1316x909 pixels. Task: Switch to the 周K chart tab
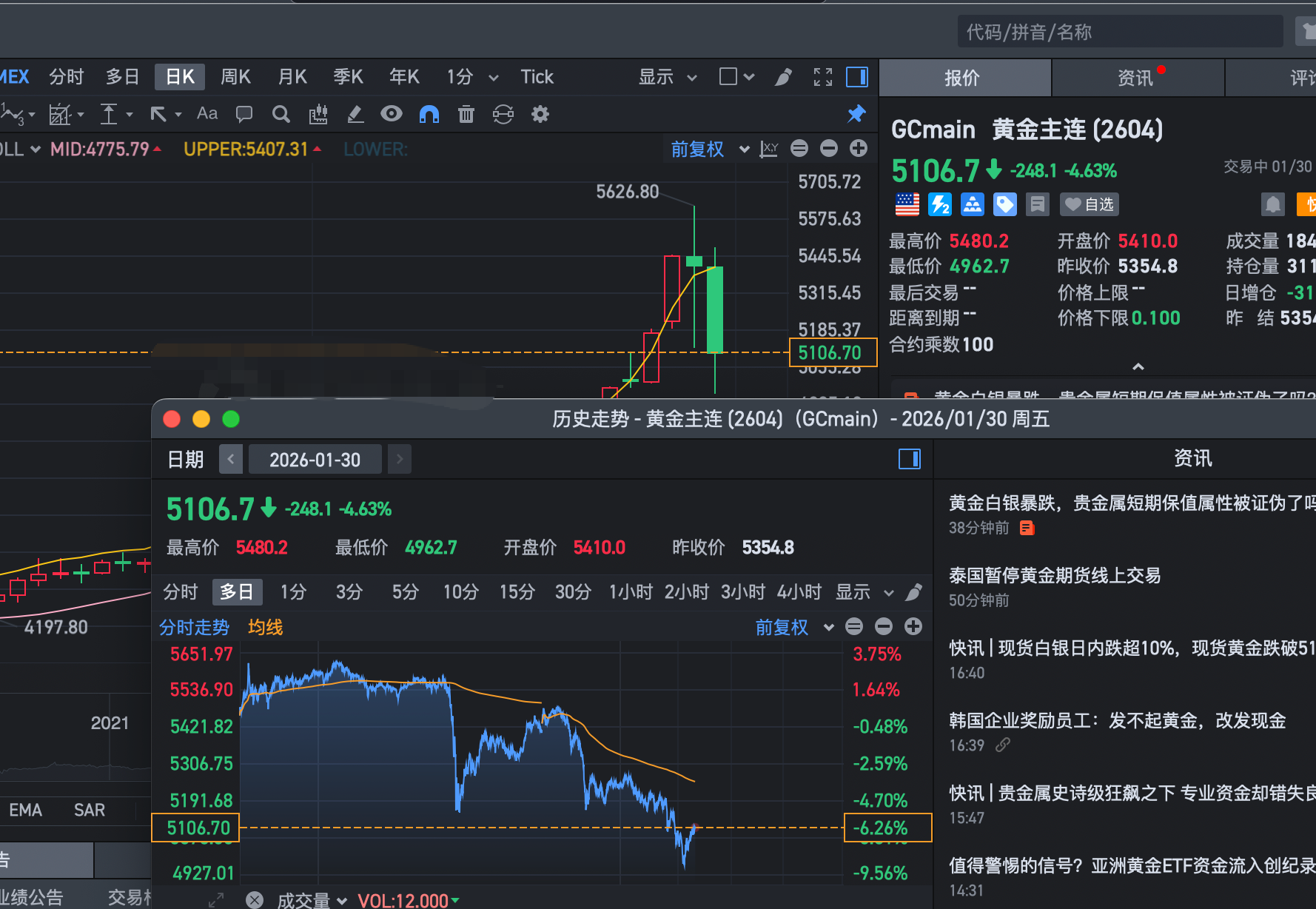(235, 77)
